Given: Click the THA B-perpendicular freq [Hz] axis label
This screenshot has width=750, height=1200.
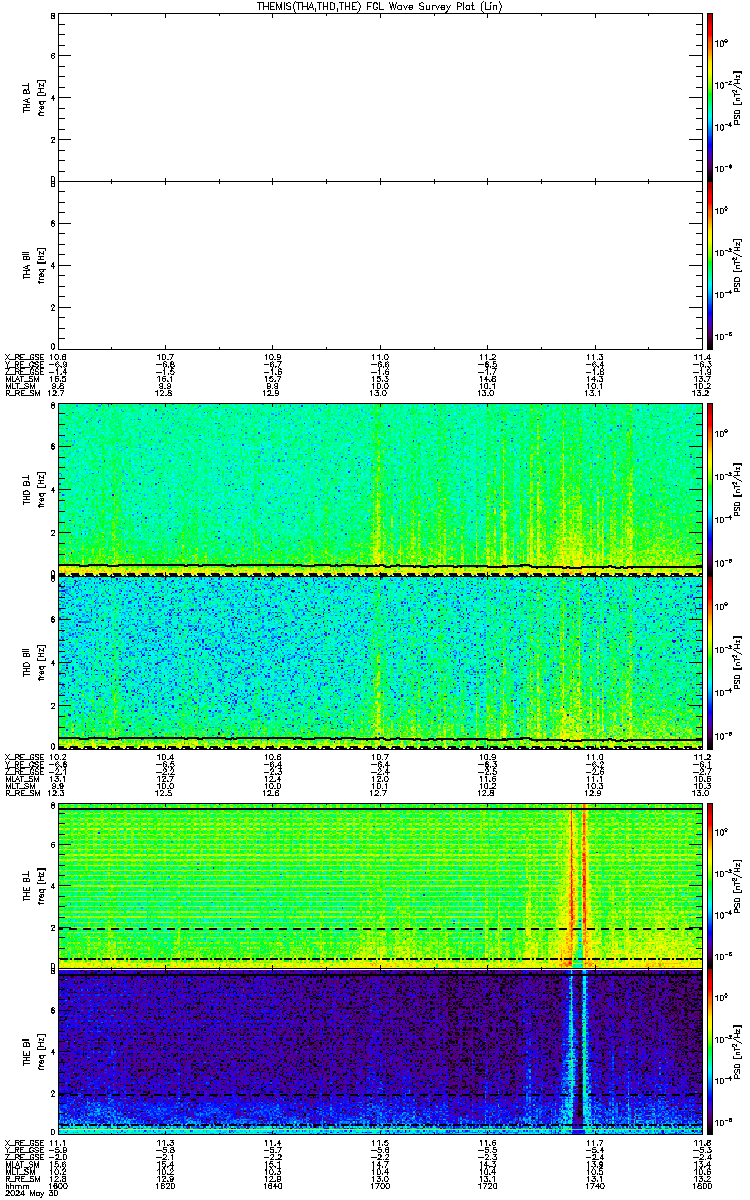Looking at the screenshot, I should (41, 97).
